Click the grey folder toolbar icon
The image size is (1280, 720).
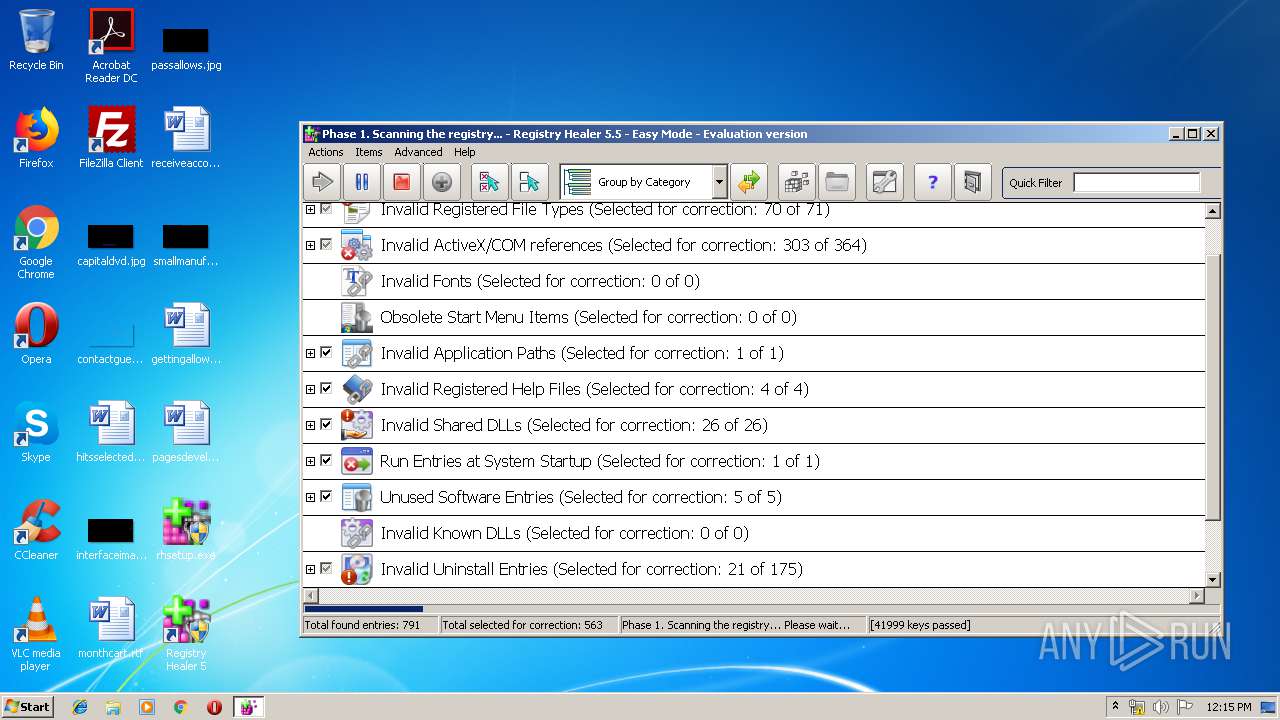click(837, 182)
